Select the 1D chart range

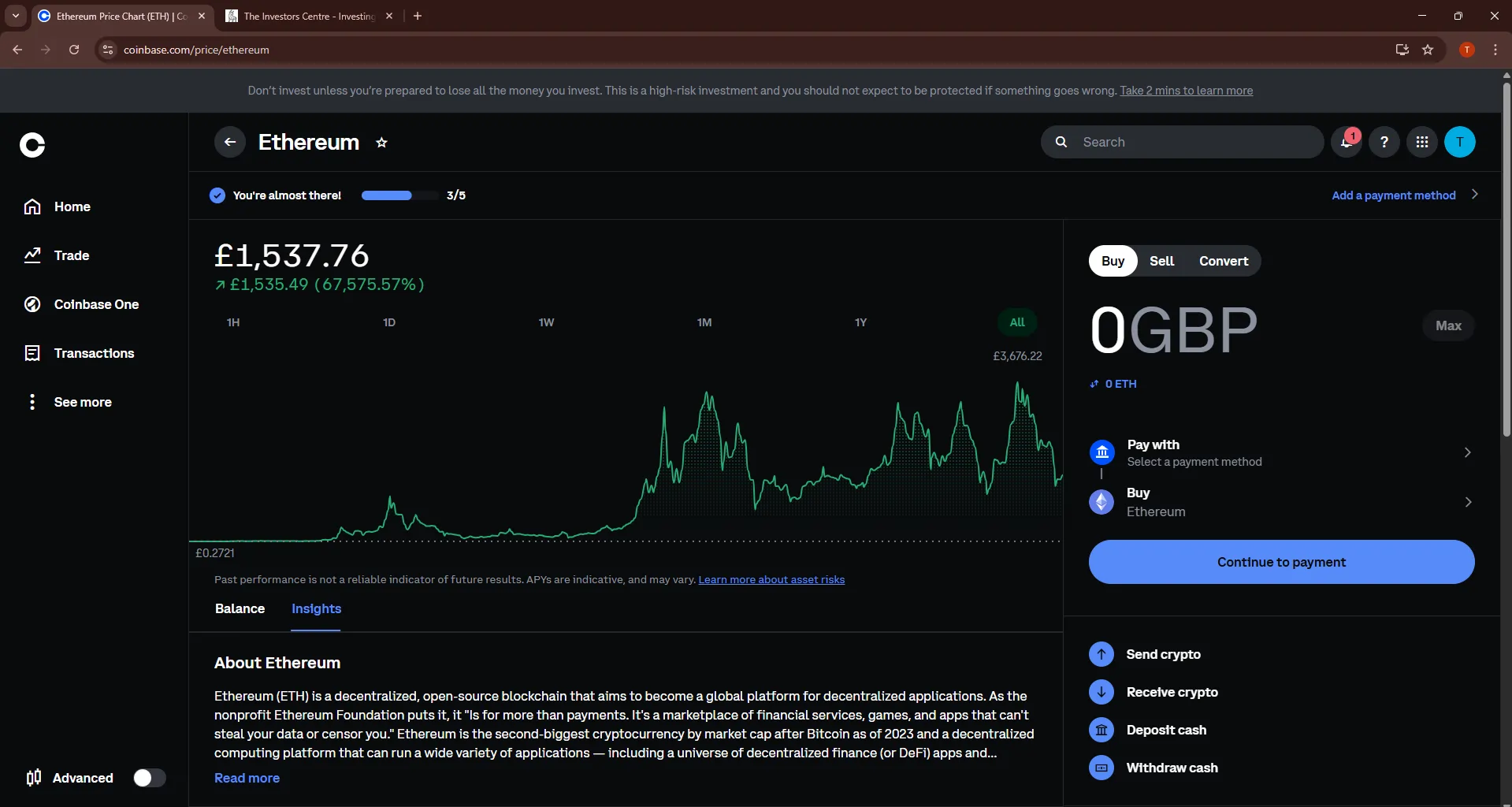[389, 322]
